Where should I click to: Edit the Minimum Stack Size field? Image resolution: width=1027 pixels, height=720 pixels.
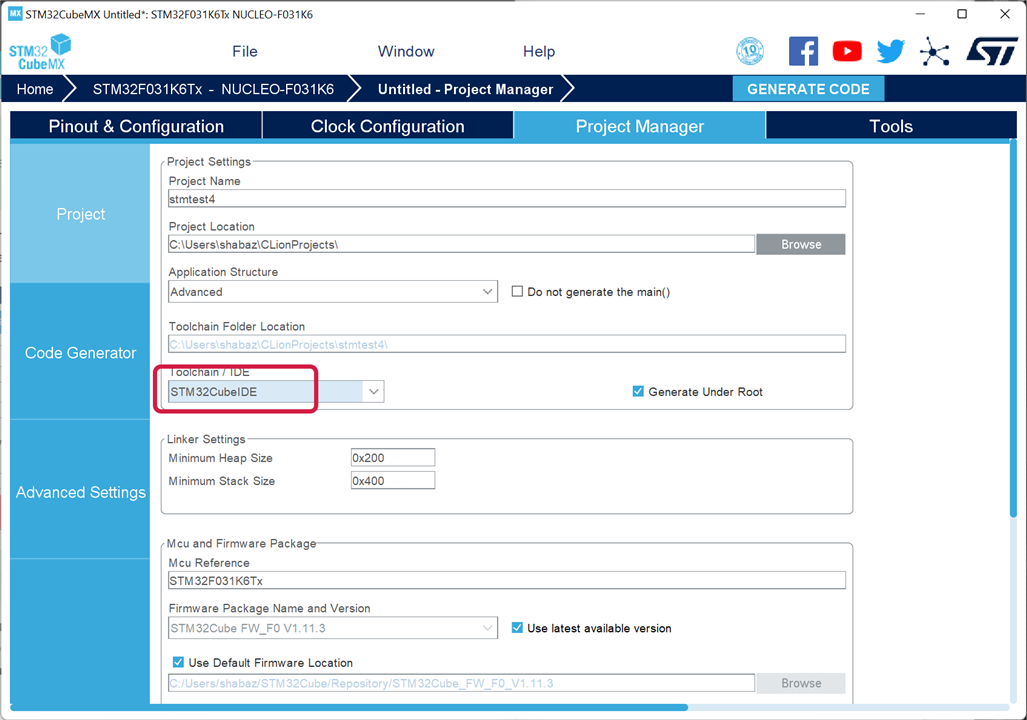point(392,480)
